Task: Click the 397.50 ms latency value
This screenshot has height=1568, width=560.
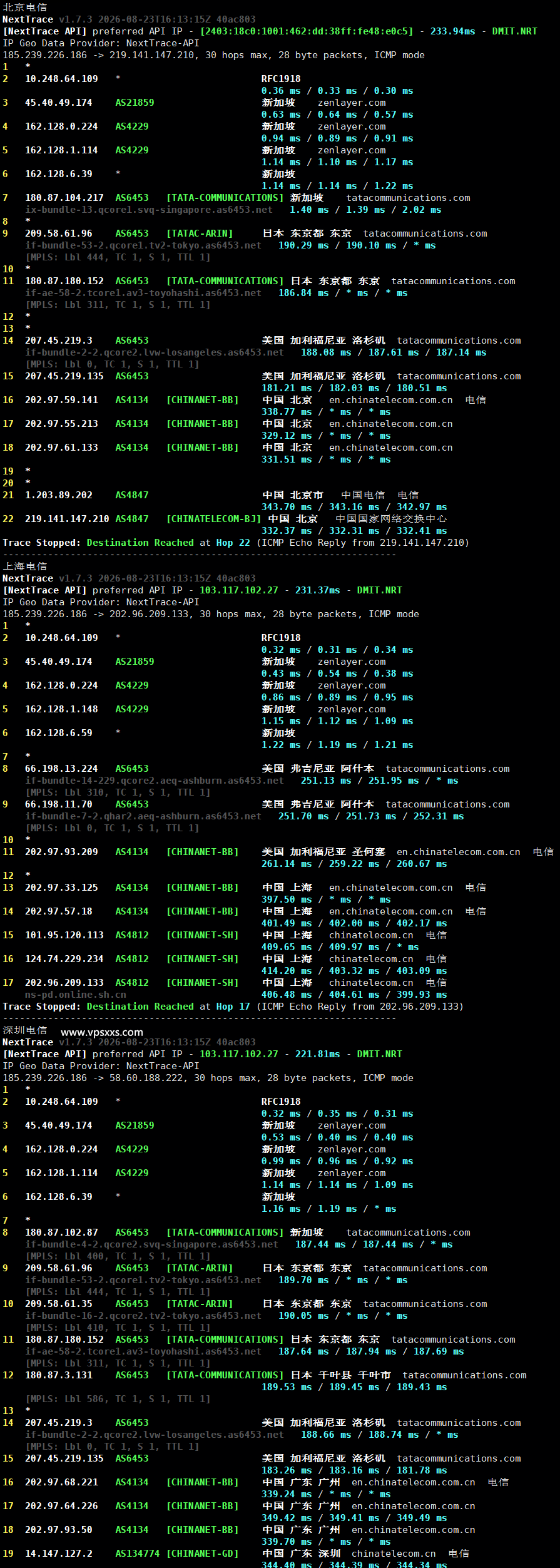Action: [287, 899]
